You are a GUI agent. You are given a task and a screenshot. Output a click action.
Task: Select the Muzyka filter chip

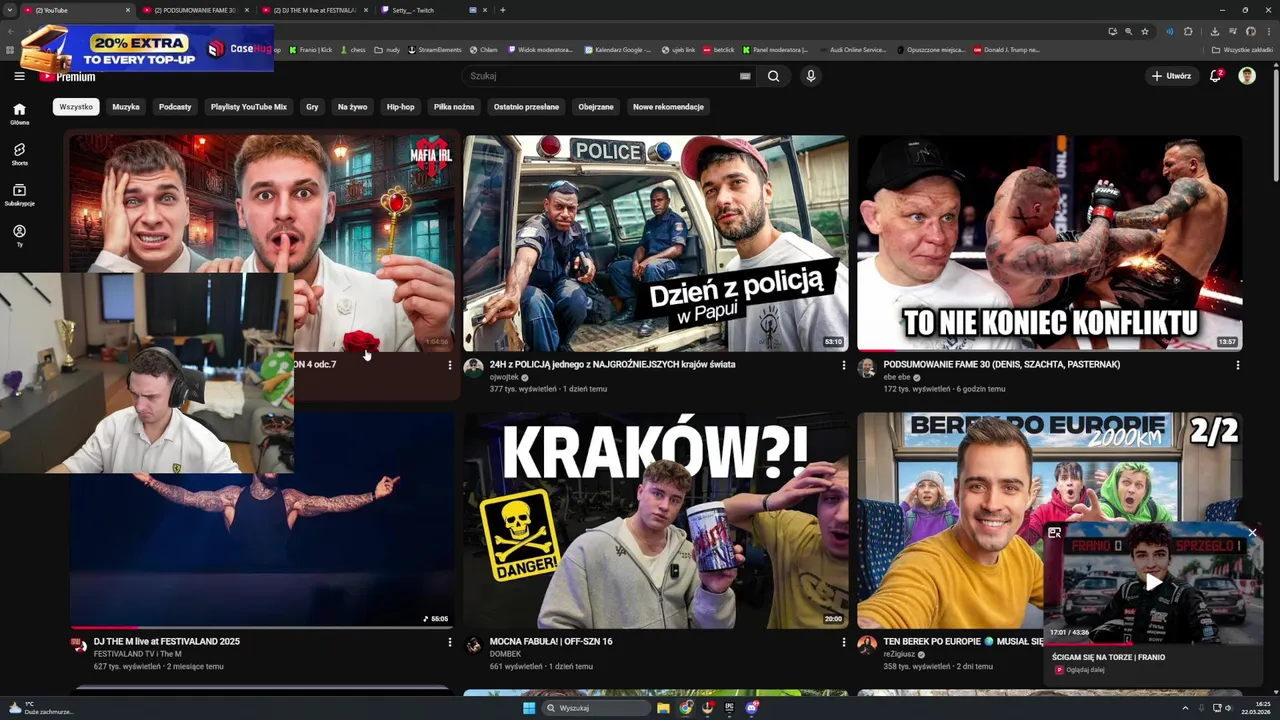click(126, 107)
